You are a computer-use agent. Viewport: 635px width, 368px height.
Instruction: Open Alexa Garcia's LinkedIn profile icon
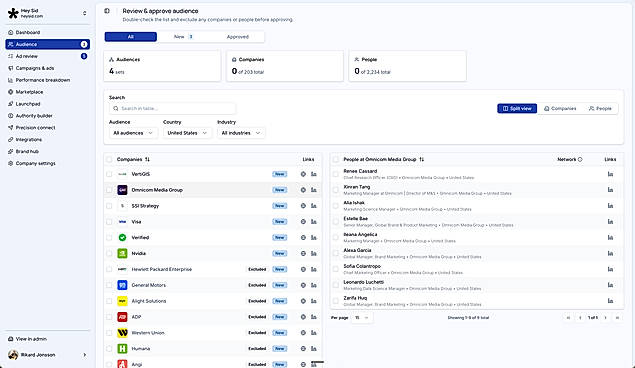[x=610, y=253]
